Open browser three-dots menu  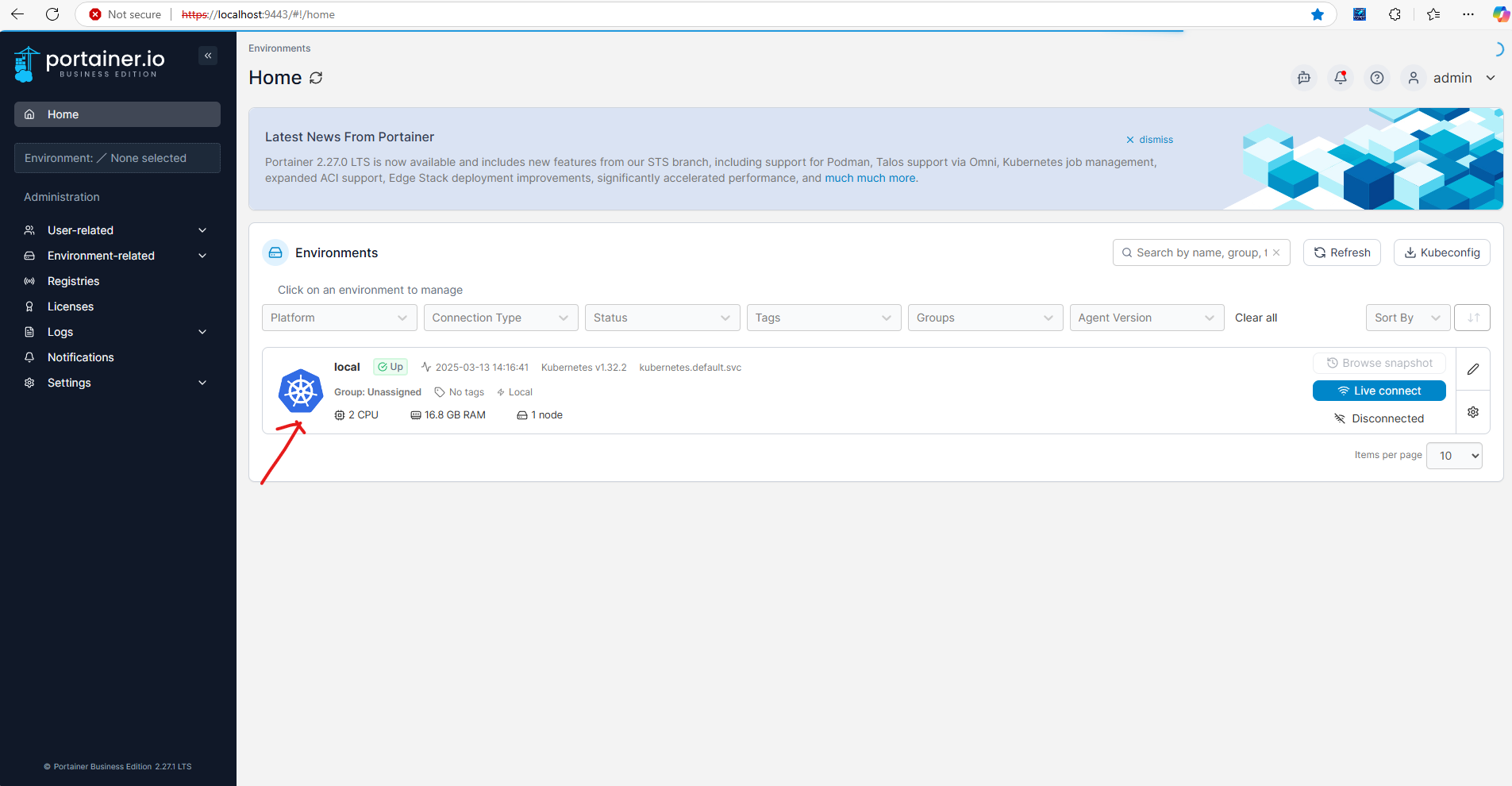click(x=1468, y=14)
